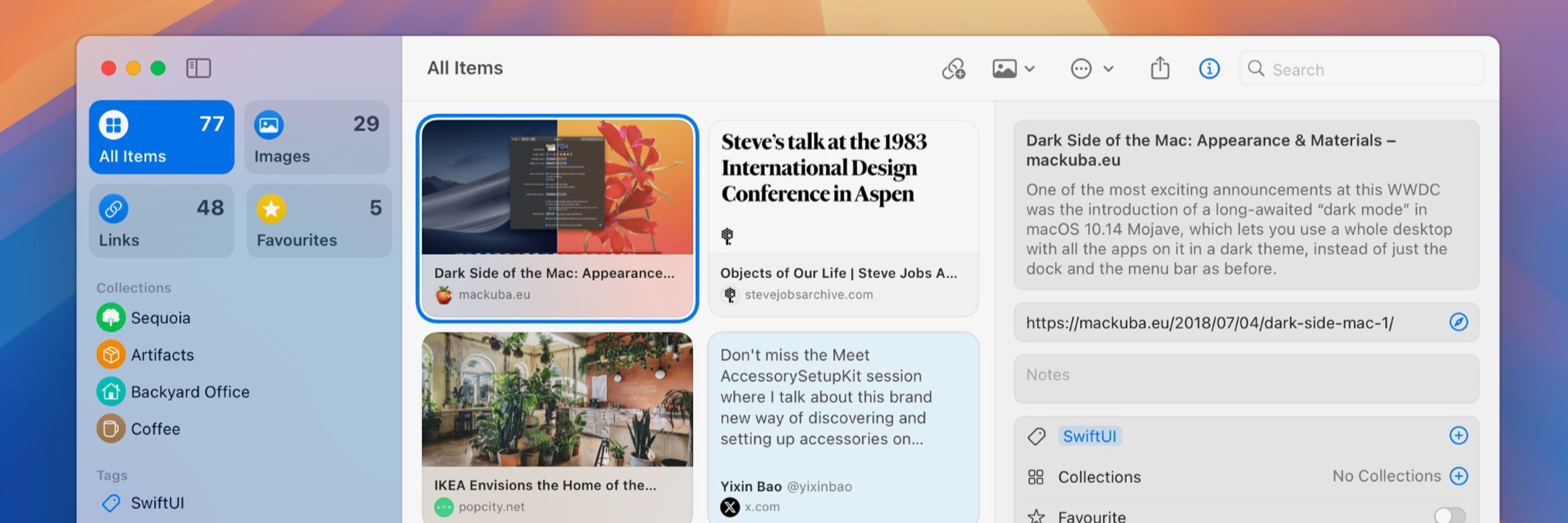The width and height of the screenshot is (1568, 523).
Task: Click the add link cloud icon
Action: 953,69
